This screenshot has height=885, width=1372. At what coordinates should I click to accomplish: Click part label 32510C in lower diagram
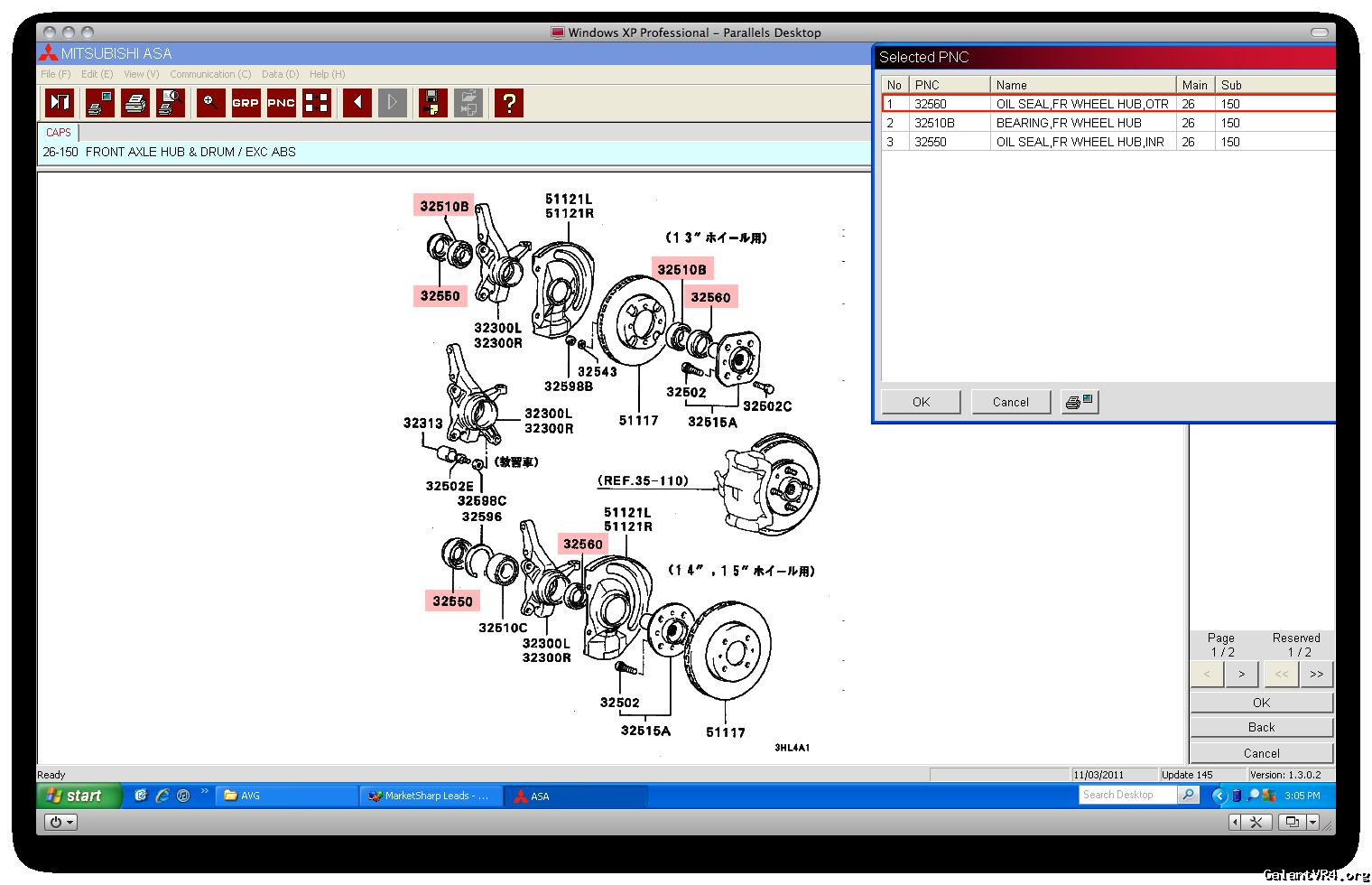click(x=503, y=628)
